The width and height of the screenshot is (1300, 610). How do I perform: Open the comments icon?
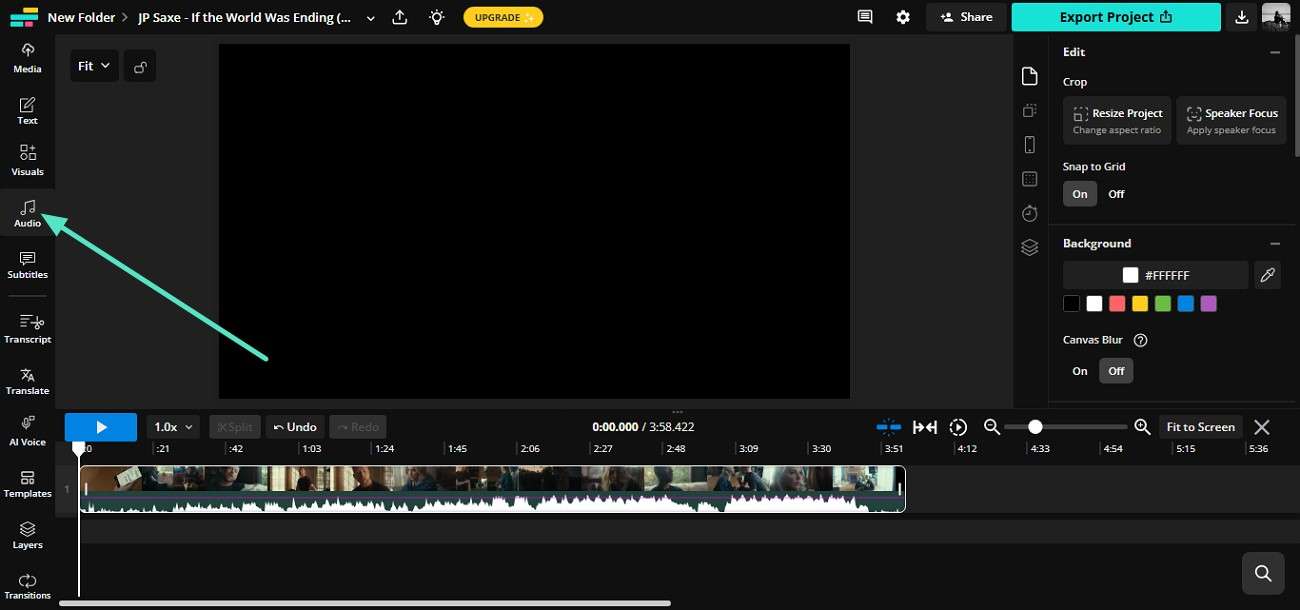coord(865,17)
